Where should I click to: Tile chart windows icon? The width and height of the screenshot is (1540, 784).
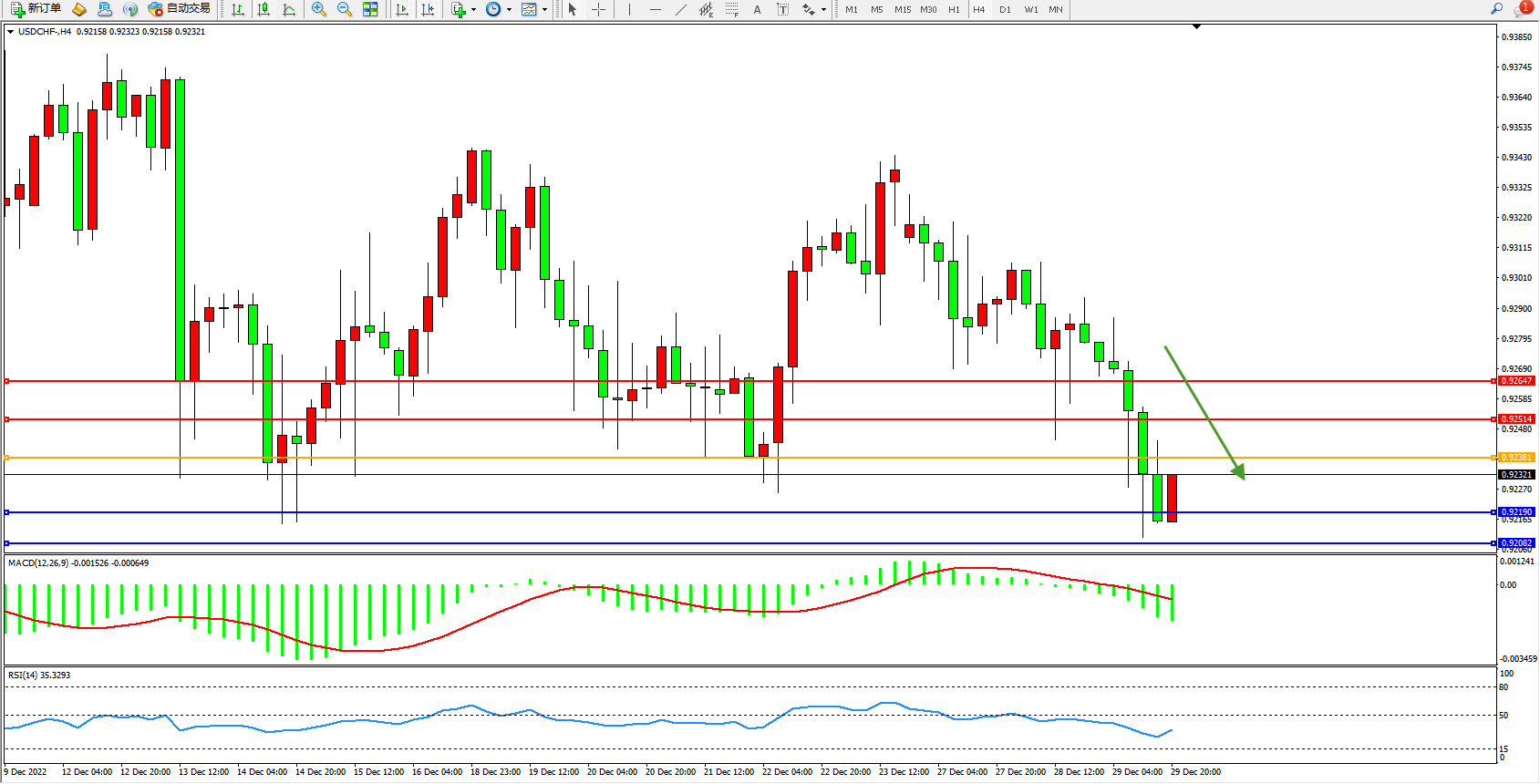coord(370,9)
